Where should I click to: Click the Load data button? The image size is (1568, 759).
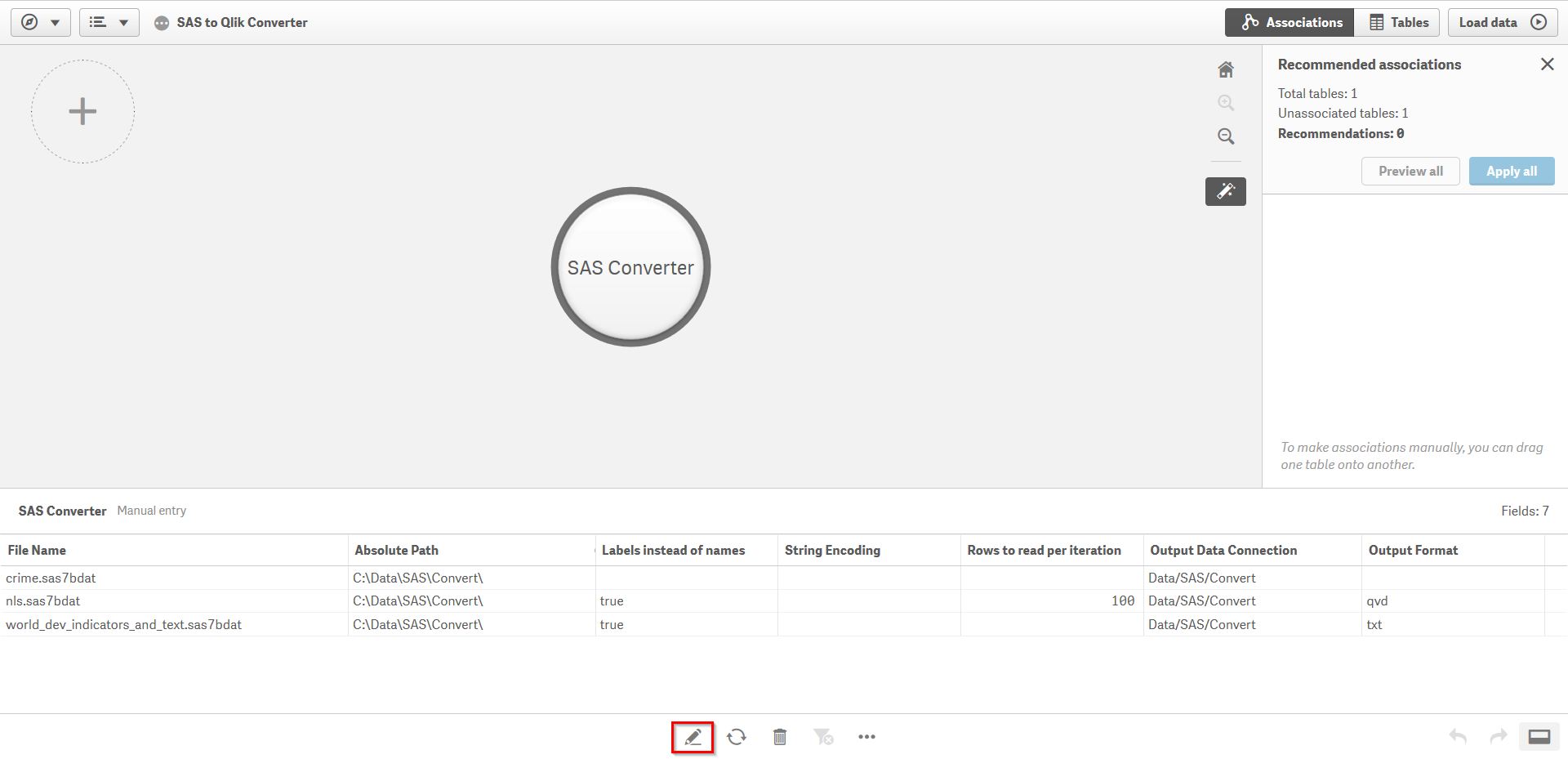coord(1503,22)
